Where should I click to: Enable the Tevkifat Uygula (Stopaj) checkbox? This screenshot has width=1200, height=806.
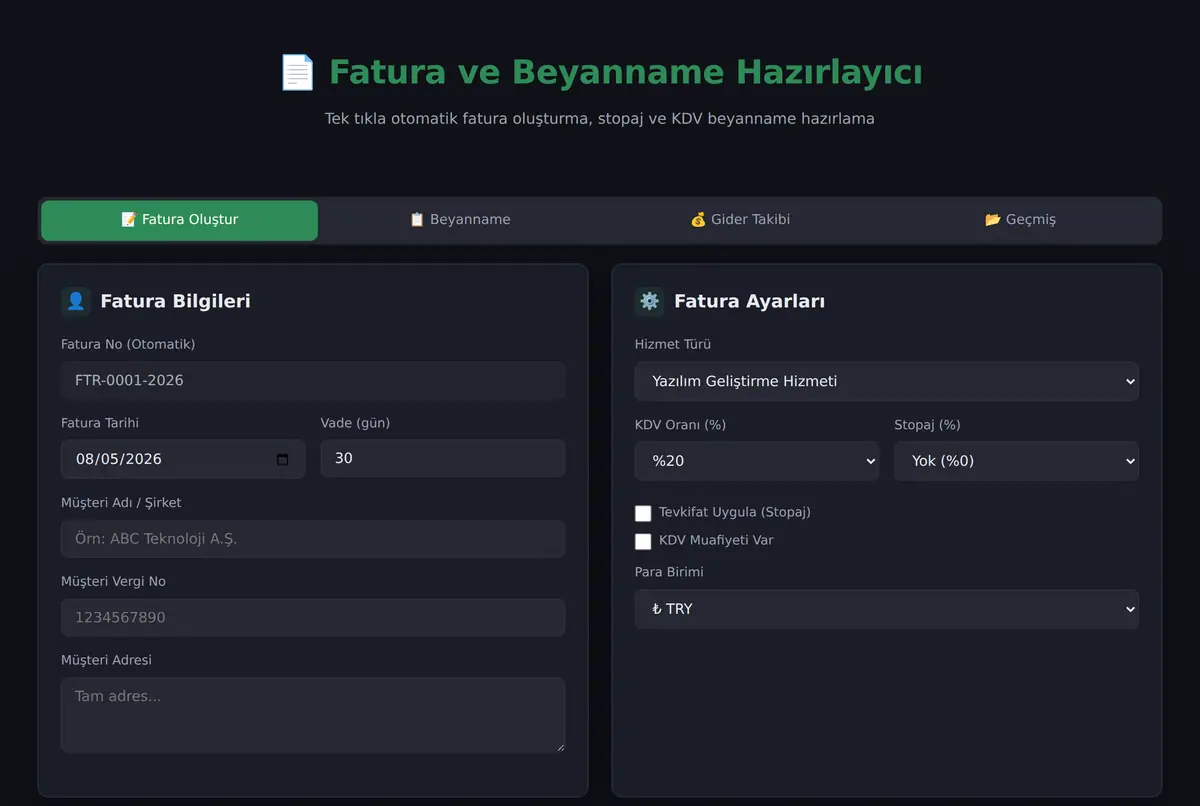point(643,513)
